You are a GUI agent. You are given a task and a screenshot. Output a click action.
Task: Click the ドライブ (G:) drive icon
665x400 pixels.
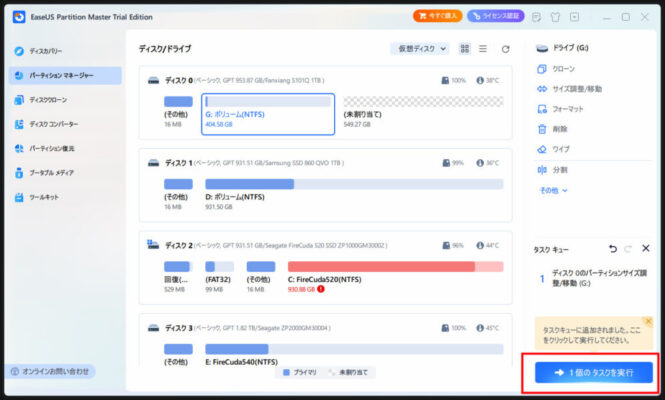point(542,48)
